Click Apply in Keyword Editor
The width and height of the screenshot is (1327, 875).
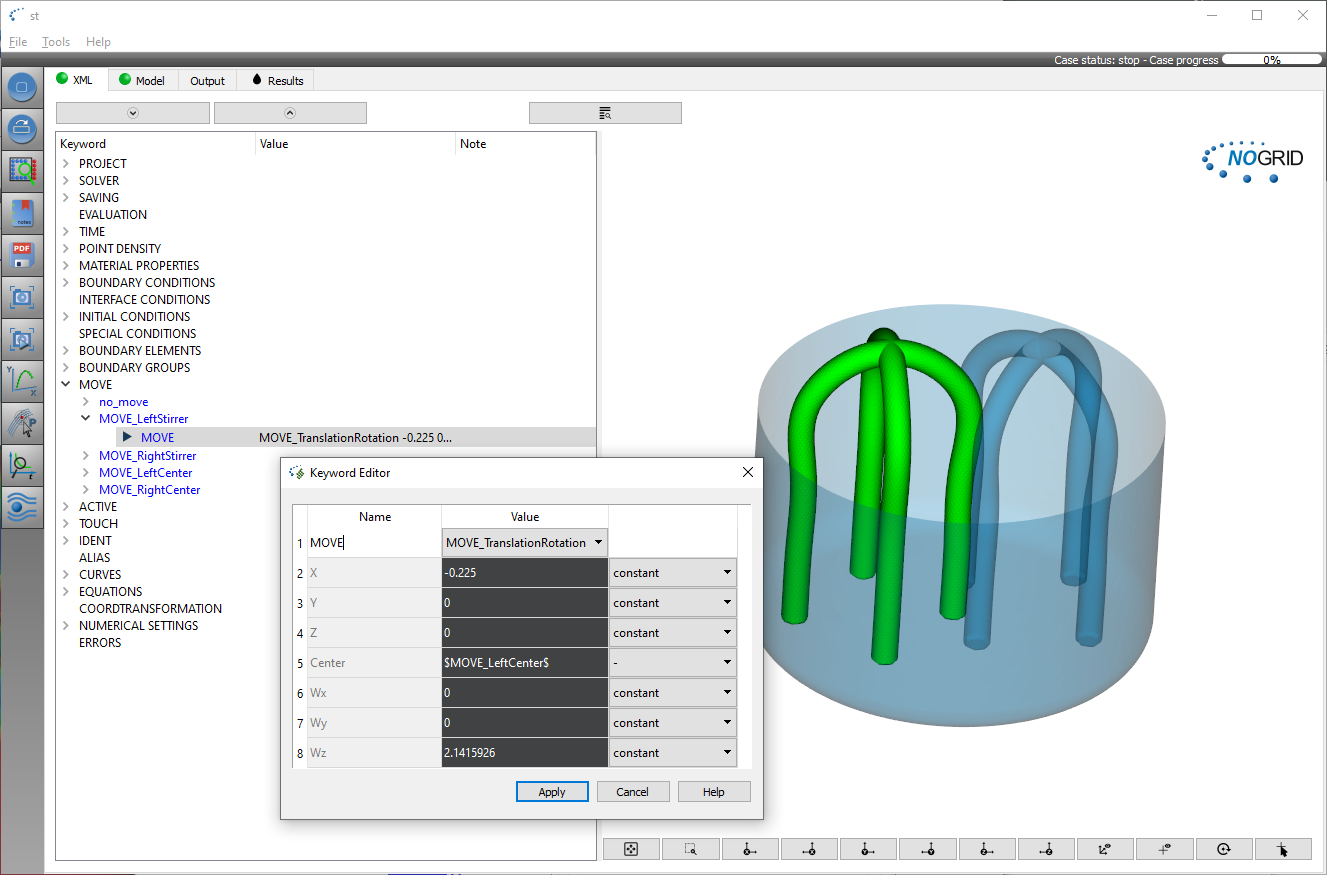[552, 791]
